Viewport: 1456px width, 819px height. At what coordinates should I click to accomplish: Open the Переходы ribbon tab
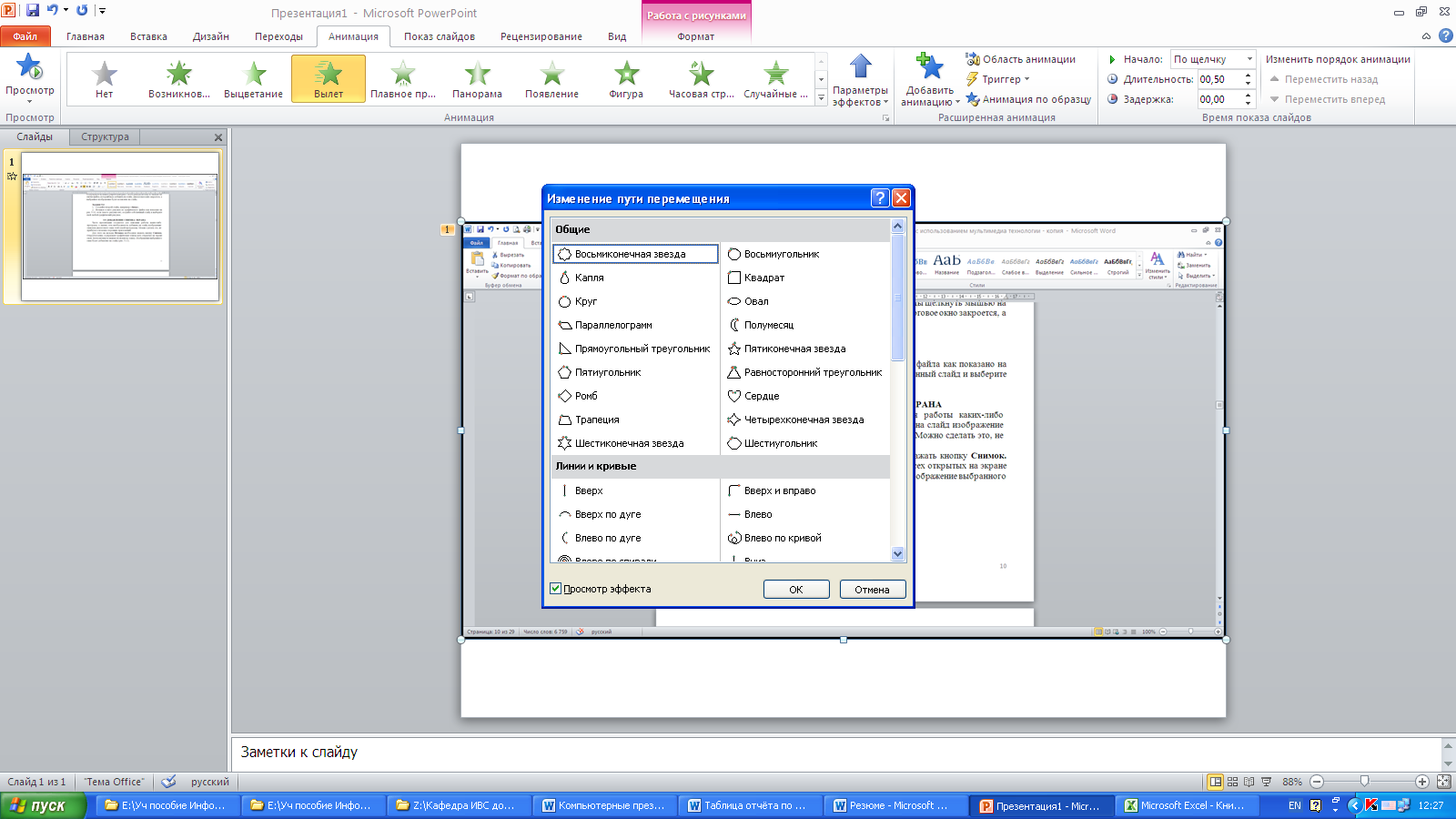[278, 36]
